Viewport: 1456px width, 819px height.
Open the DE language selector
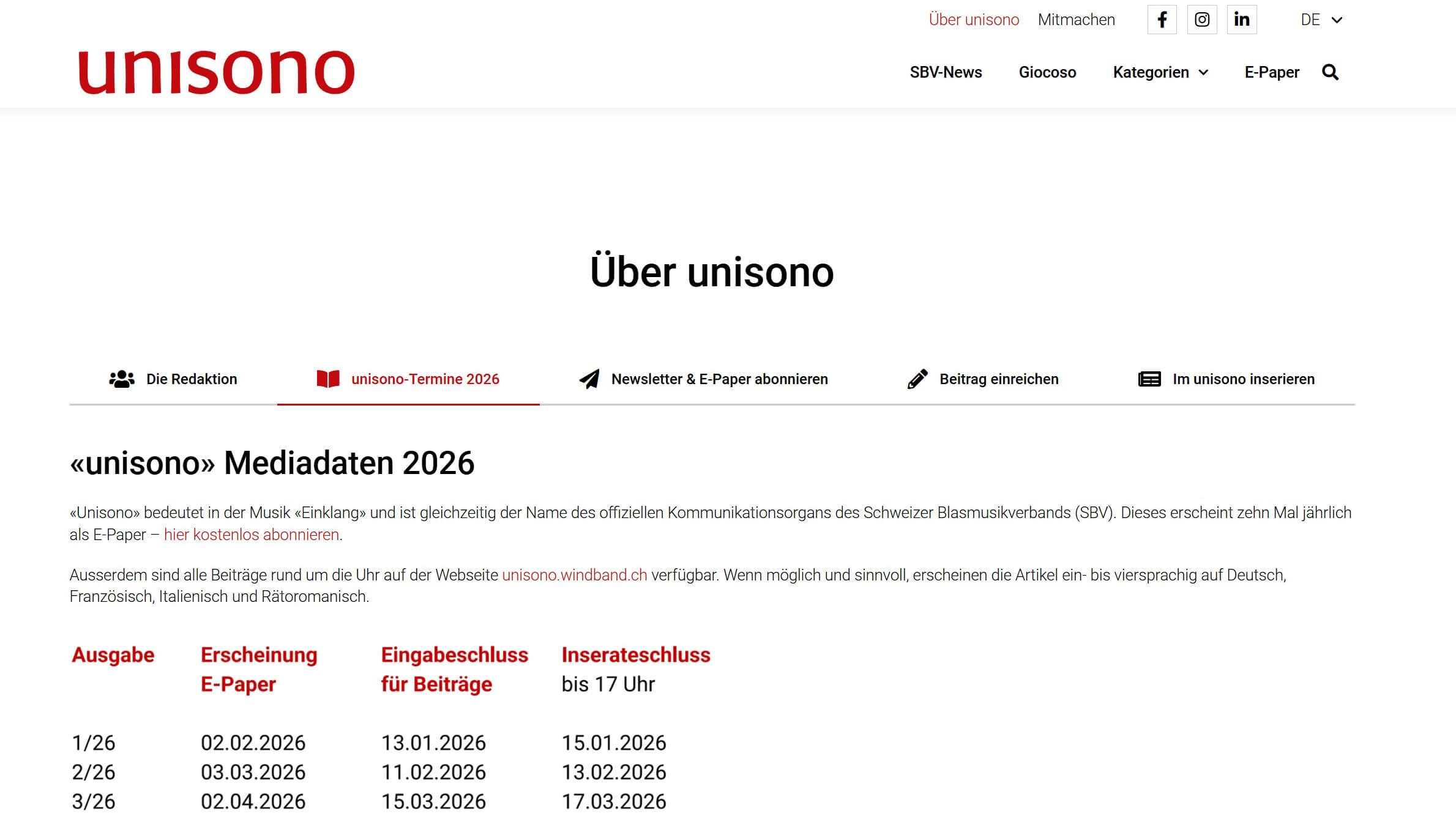click(1321, 19)
